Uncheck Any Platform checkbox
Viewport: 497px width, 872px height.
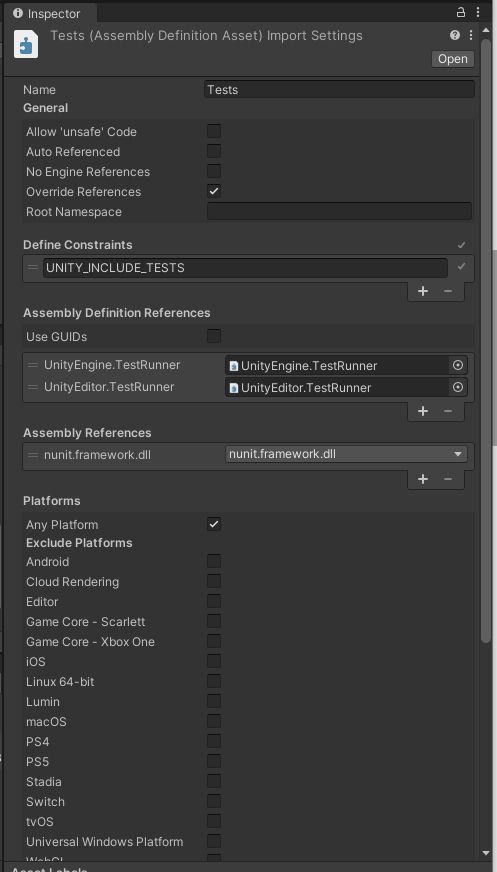(214, 524)
